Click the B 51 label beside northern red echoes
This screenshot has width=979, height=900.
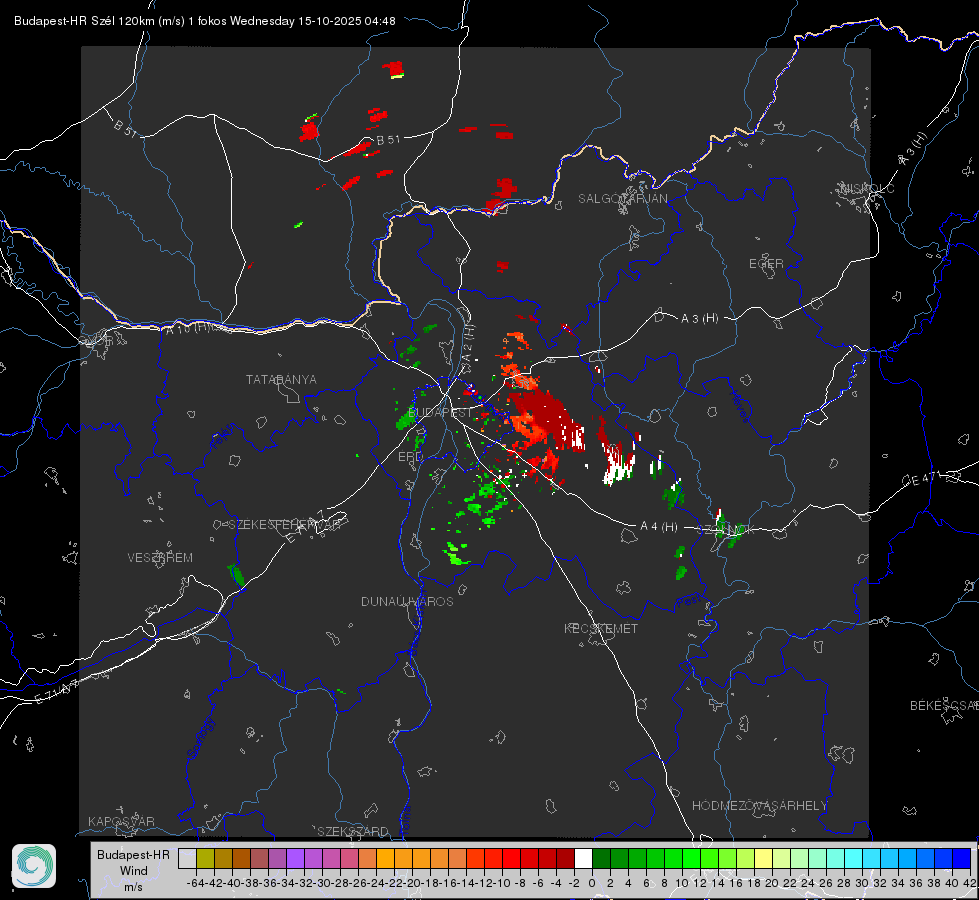point(388,140)
